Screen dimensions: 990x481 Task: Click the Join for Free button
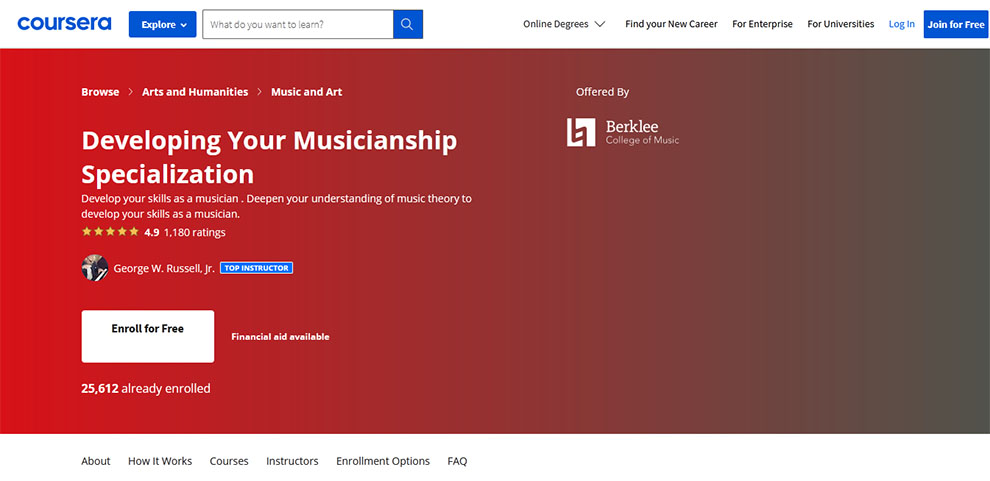(x=955, y=24)
